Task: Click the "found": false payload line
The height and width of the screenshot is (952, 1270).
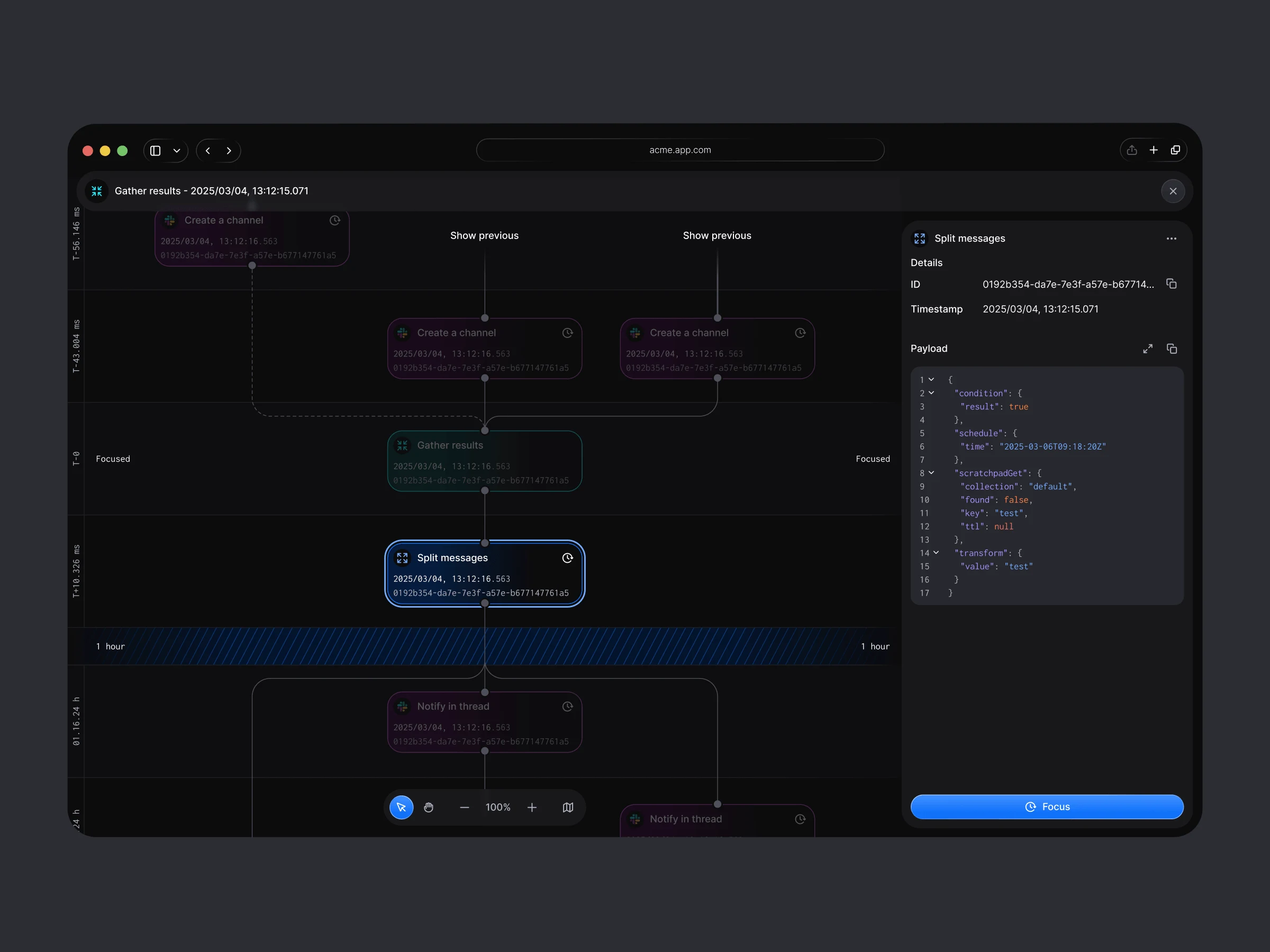Action: (996, 500)
